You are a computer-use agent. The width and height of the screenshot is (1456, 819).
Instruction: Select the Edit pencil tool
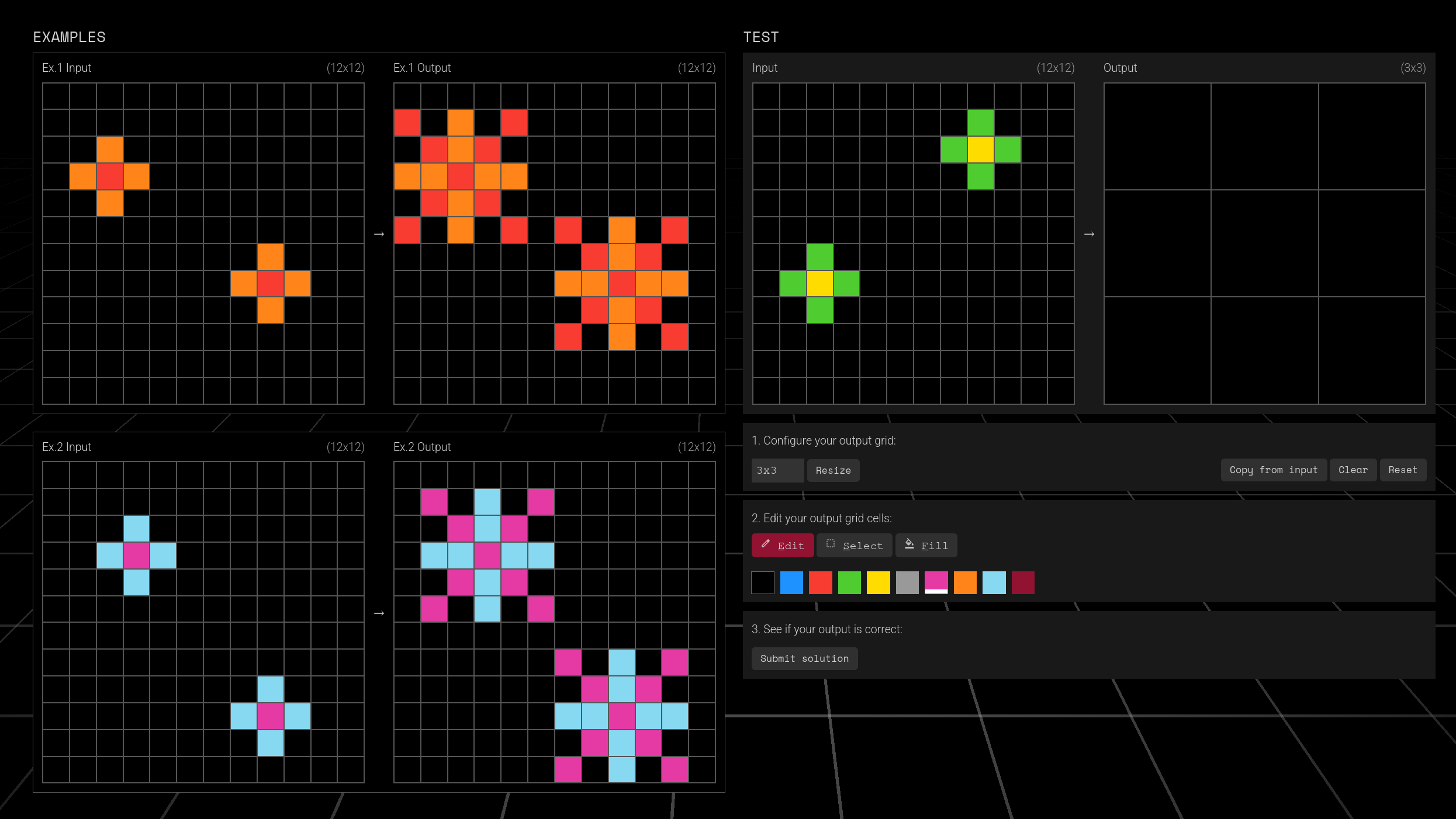tap(783, 545)
